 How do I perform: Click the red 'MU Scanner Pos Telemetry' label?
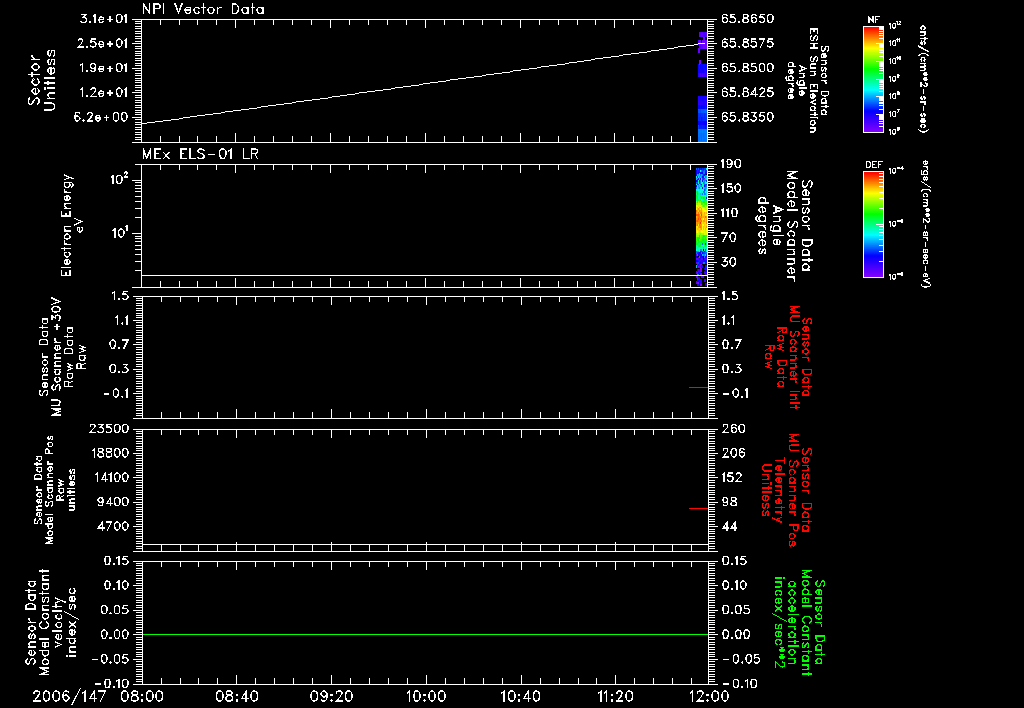[x=787, y=490]
